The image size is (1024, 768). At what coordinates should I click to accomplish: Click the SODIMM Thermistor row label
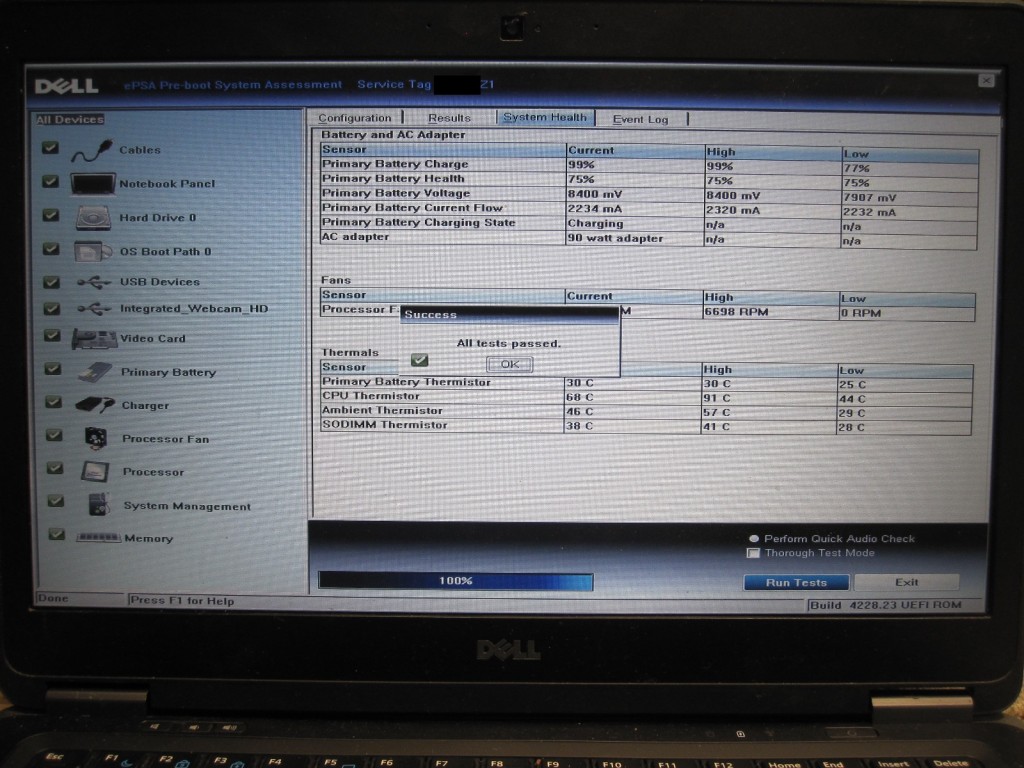click(x=385, y=424)
